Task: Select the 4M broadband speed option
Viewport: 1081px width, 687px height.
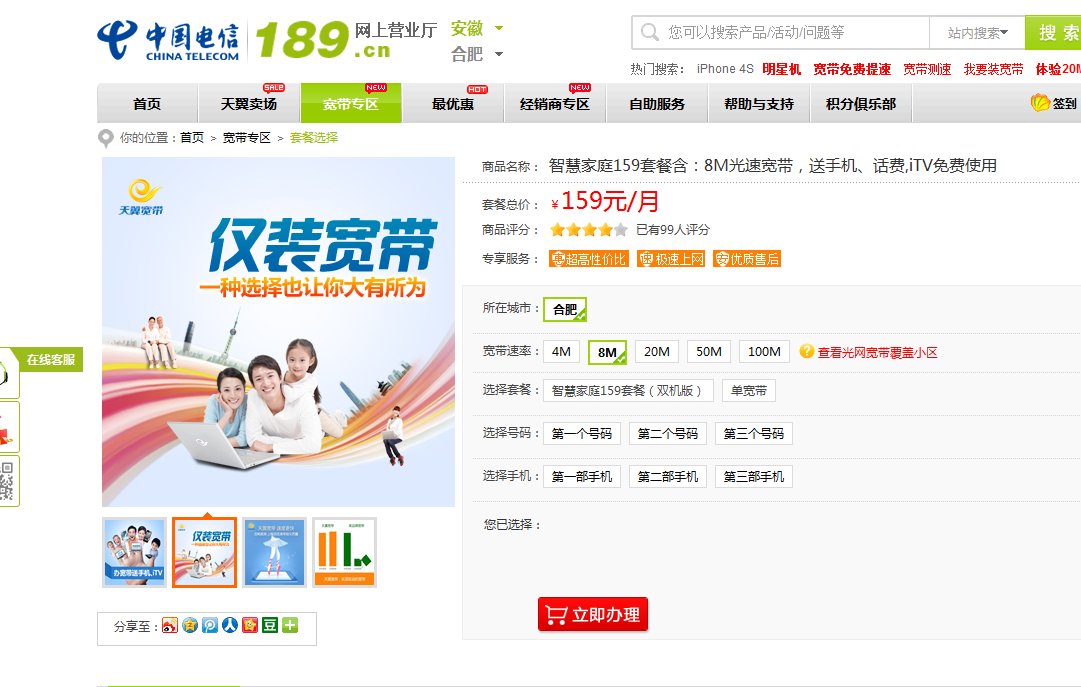Action: [x=562, y=352]
